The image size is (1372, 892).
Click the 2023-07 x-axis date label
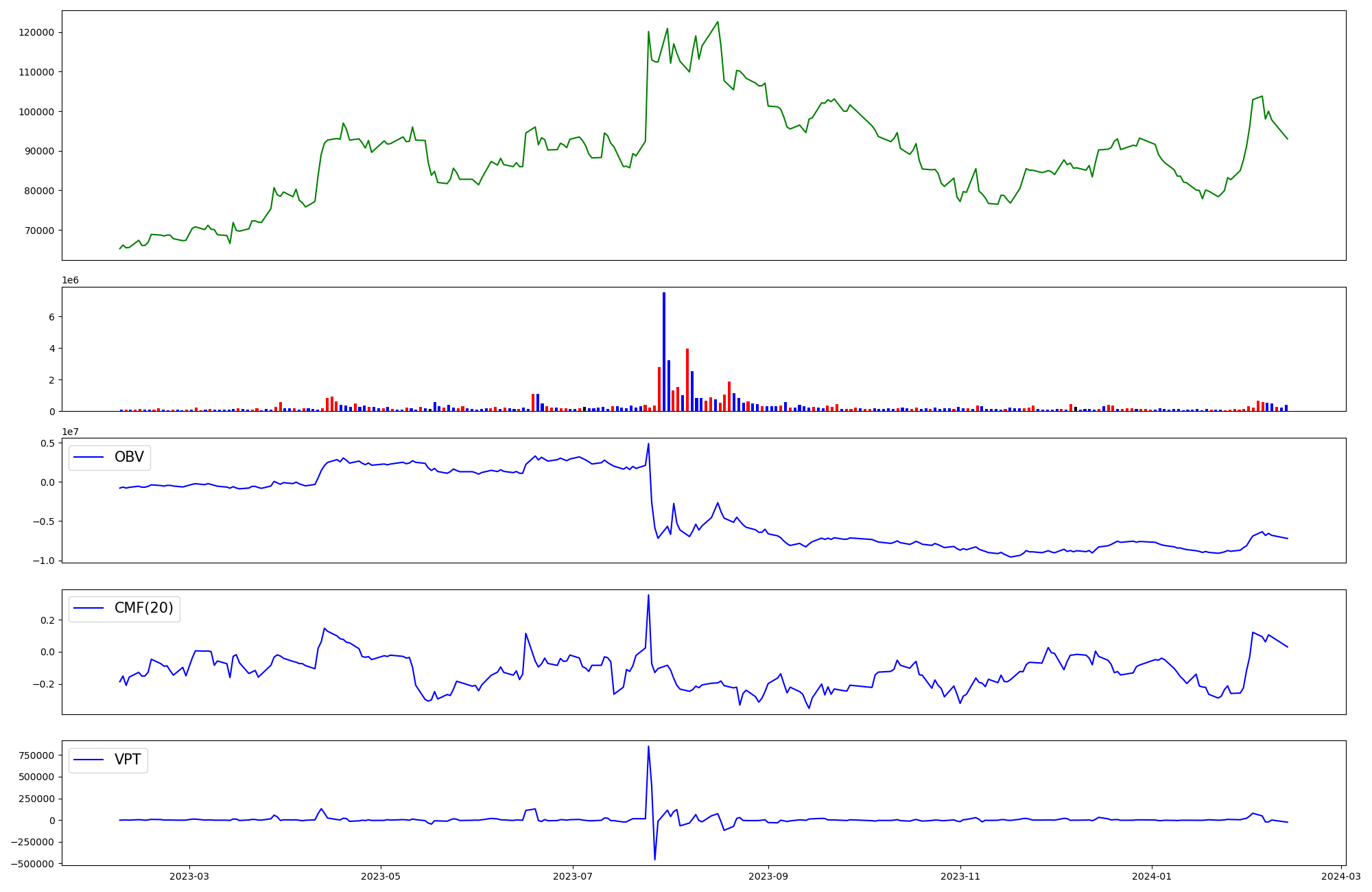click(573, 876)
